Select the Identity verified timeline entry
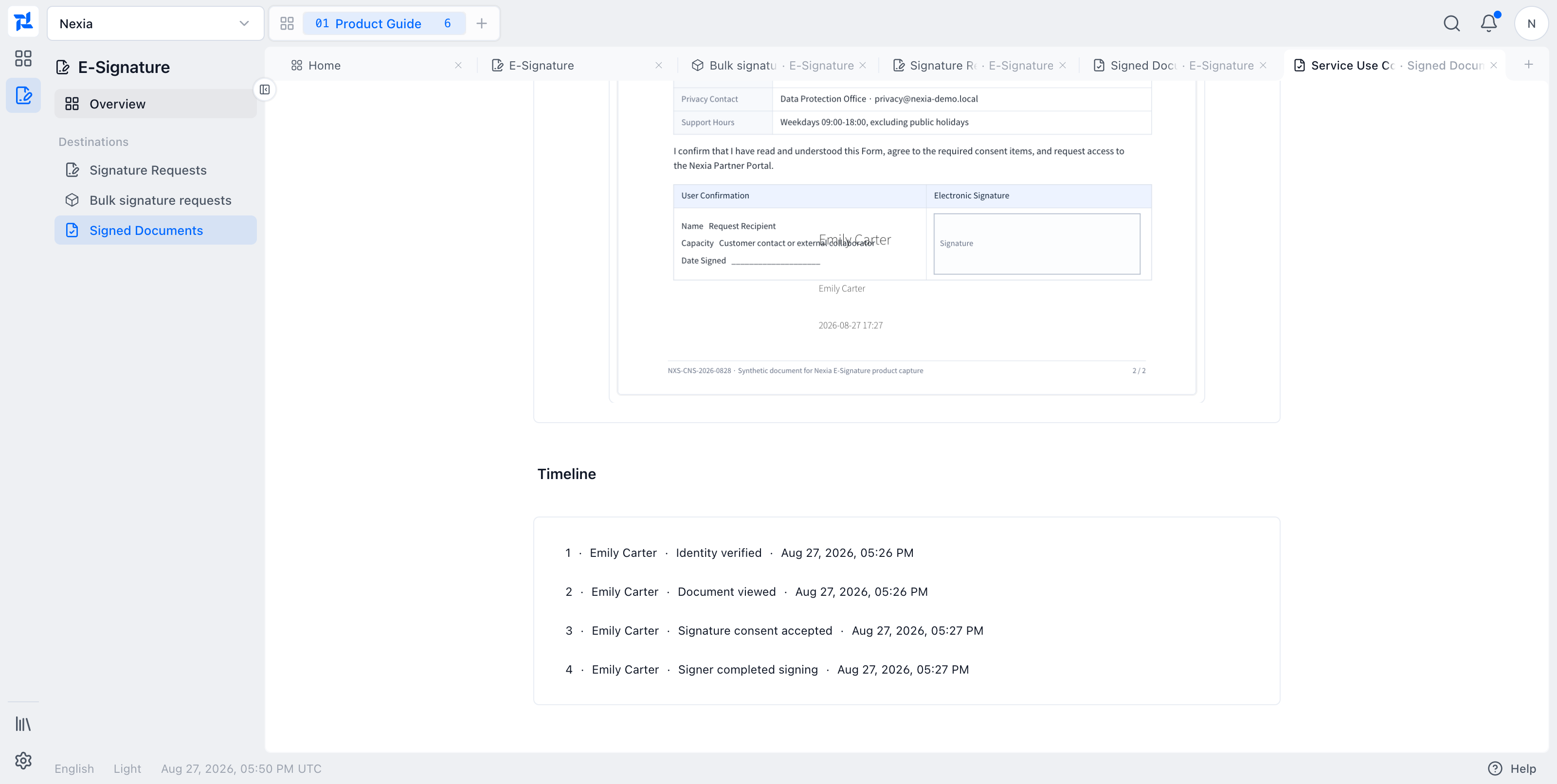 pos(739,552)
